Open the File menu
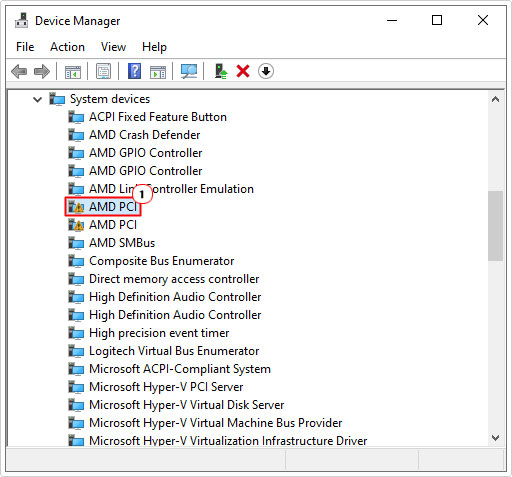Image resolution: width=512 pixels, height=477 pixels. (25, 47)
